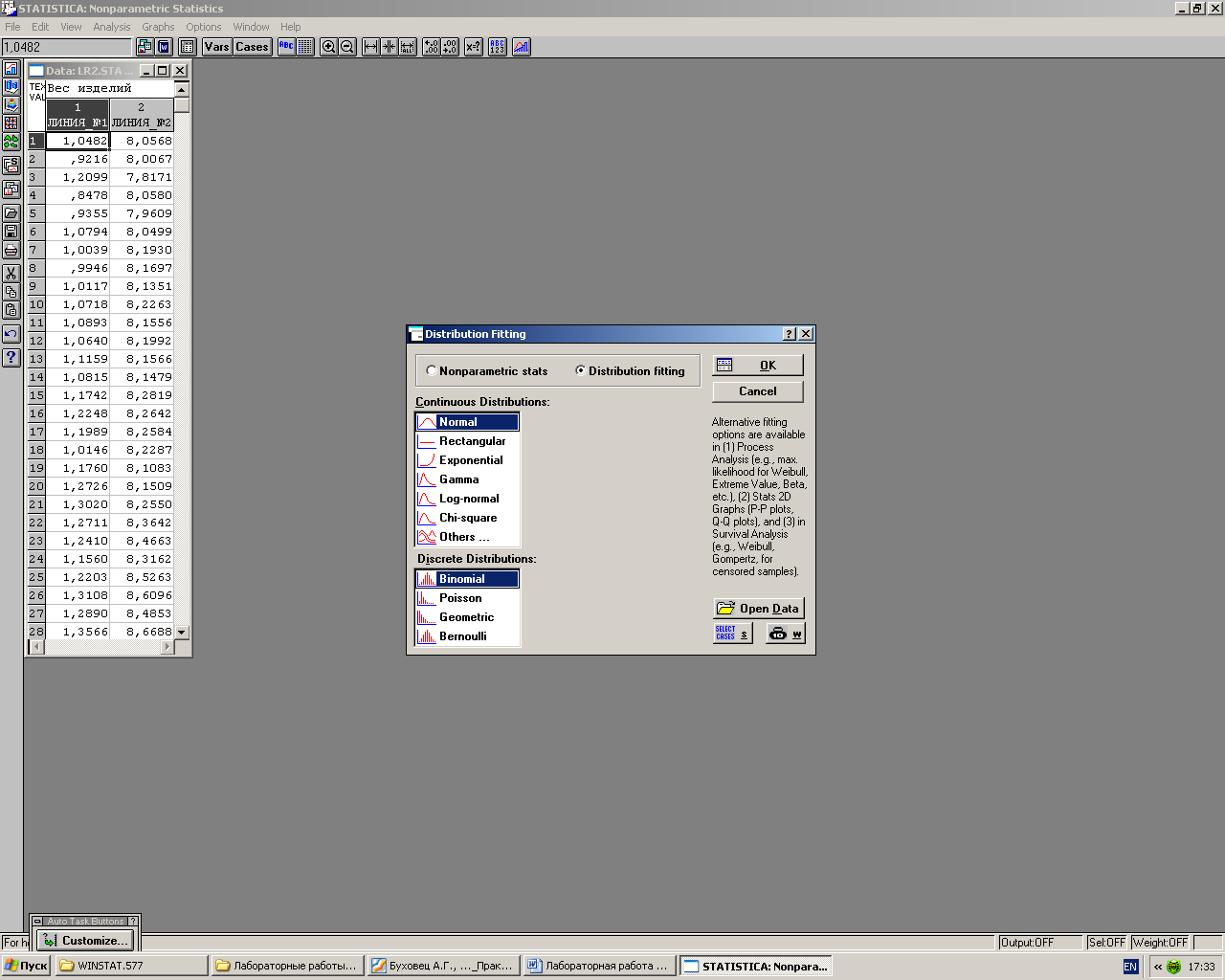Click right arrow of horizontal scrollbar

167,647
